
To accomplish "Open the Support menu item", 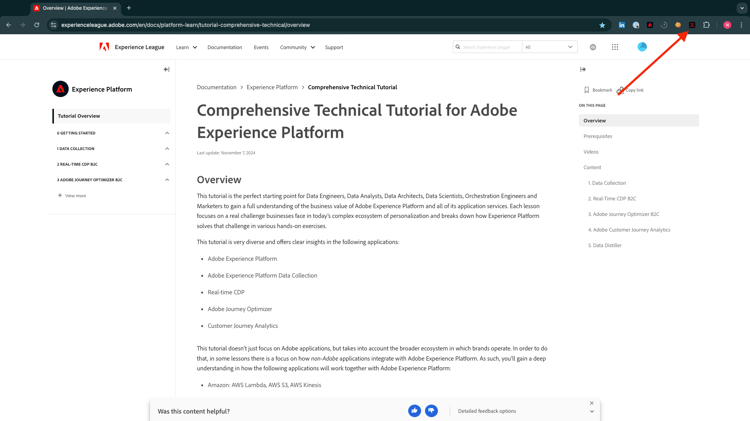I will tap(334, 47).
